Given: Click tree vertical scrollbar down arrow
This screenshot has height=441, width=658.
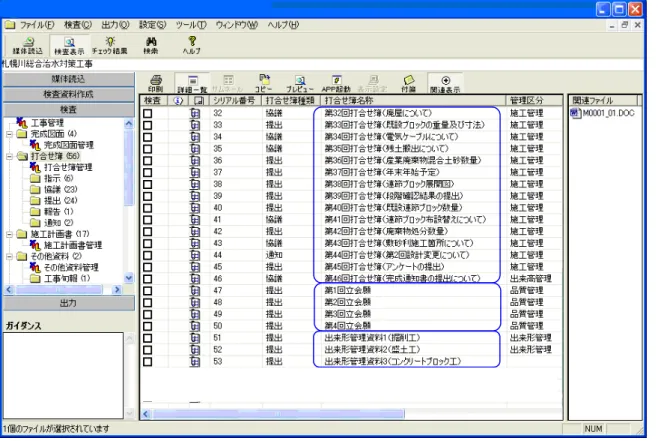Looking at the screenshot, I should pos(129,278).
